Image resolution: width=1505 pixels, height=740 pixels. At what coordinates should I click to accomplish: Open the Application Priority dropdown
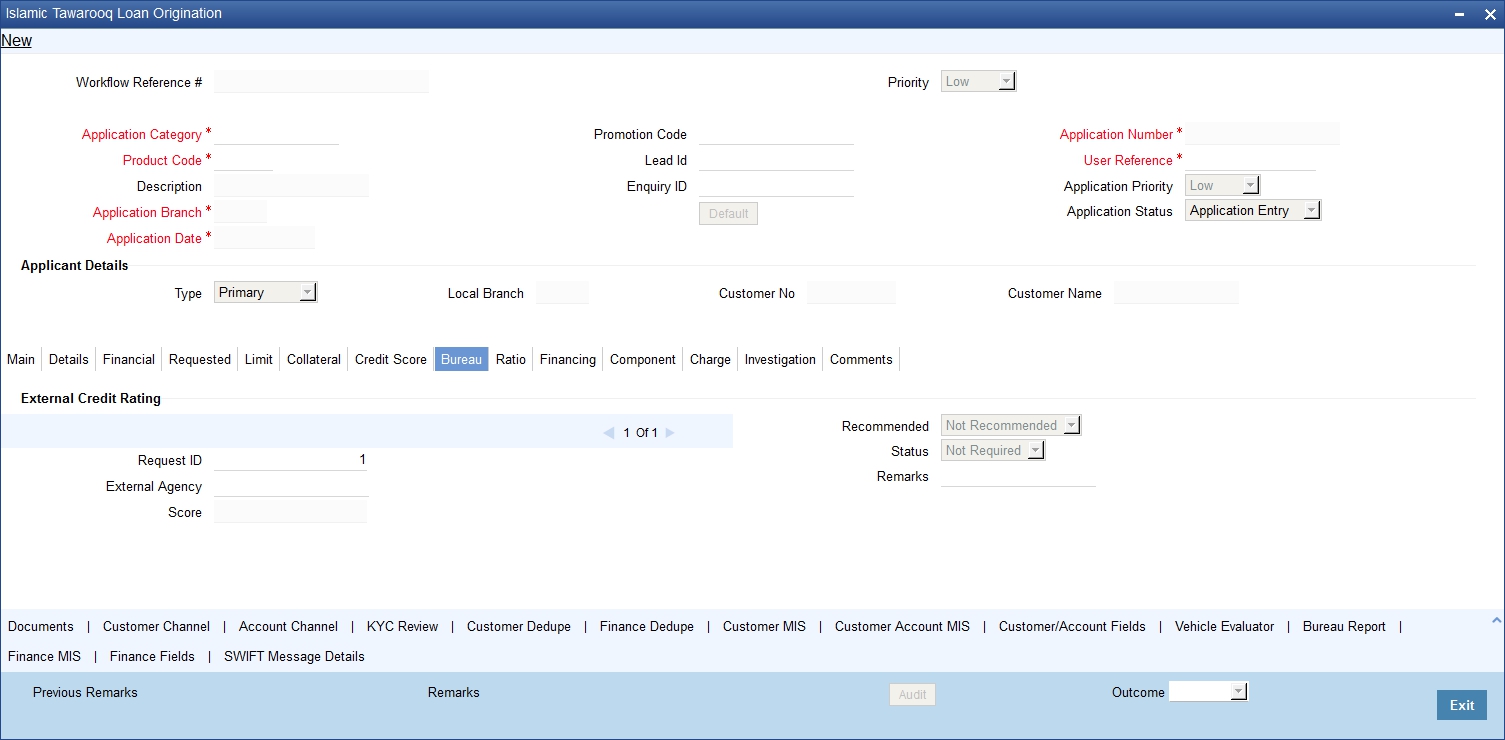click(x=1222, y=186)
